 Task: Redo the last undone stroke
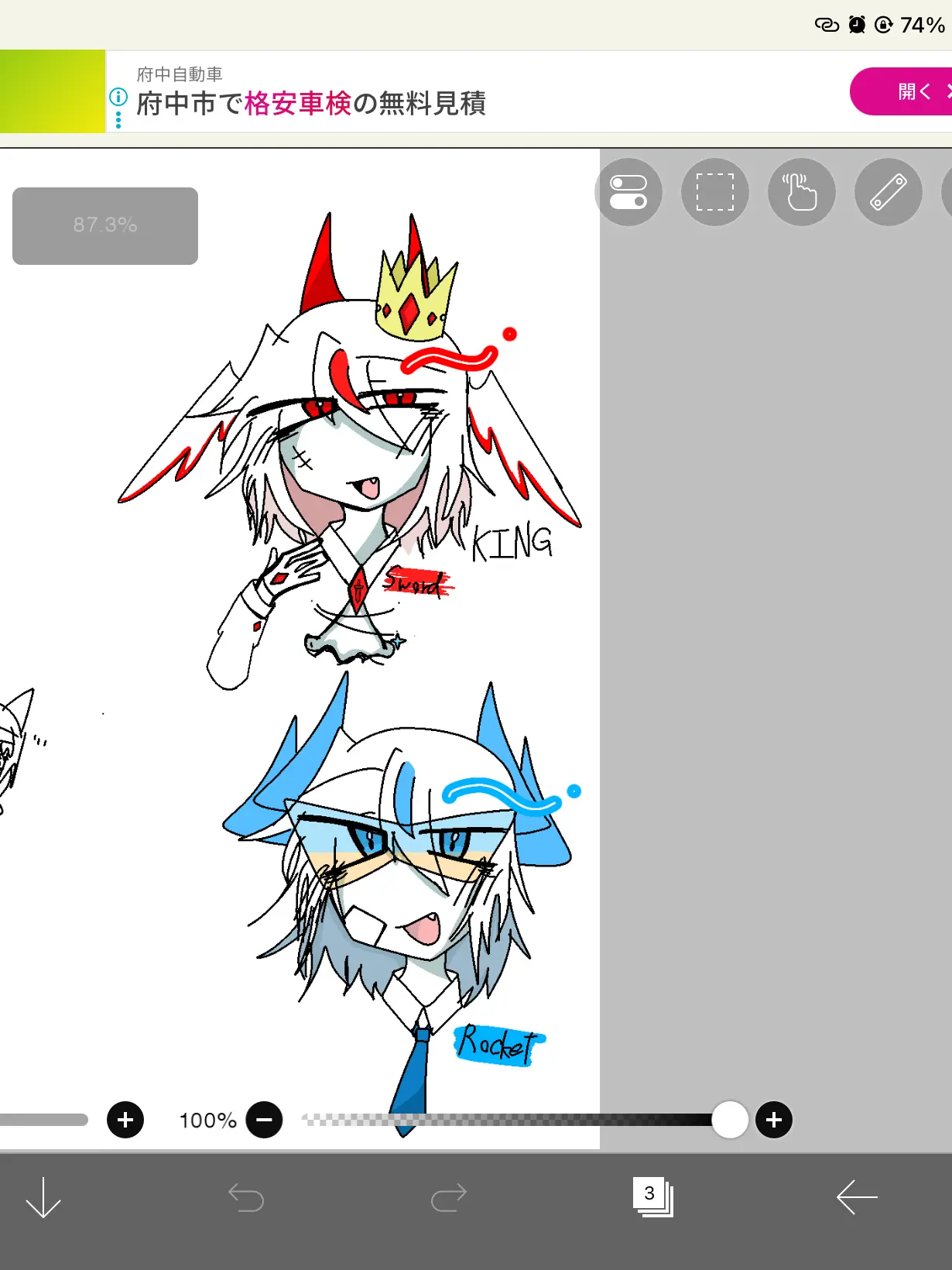449,1197
